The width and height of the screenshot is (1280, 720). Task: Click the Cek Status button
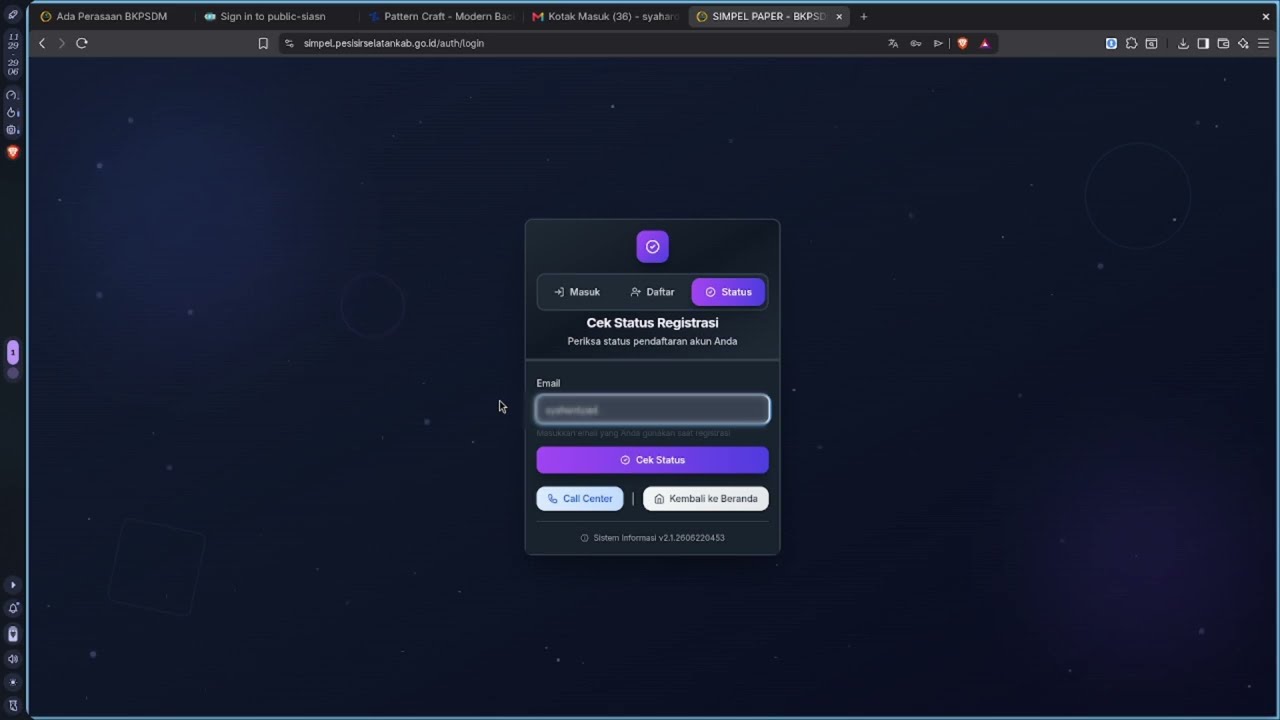652,460
